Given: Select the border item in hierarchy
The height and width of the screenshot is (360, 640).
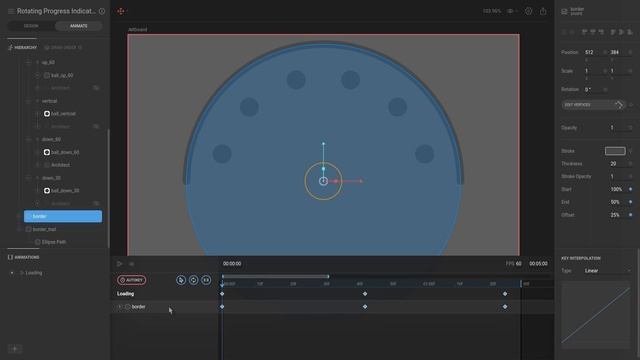Looking at the screenshot, I should click(63, 216).
